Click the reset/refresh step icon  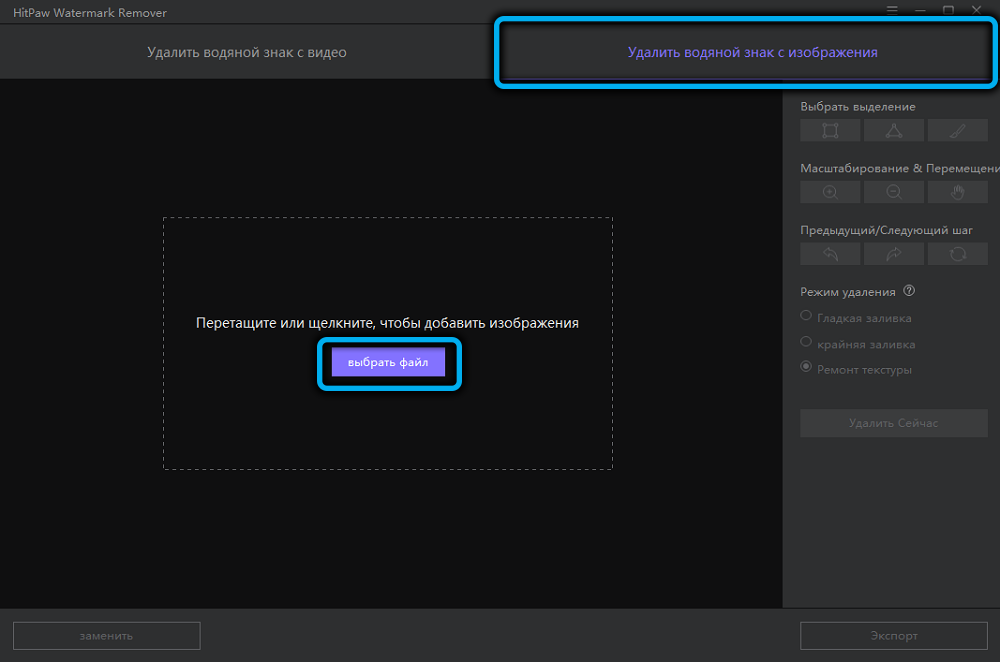pyautogui.click(x=957, y=253)
